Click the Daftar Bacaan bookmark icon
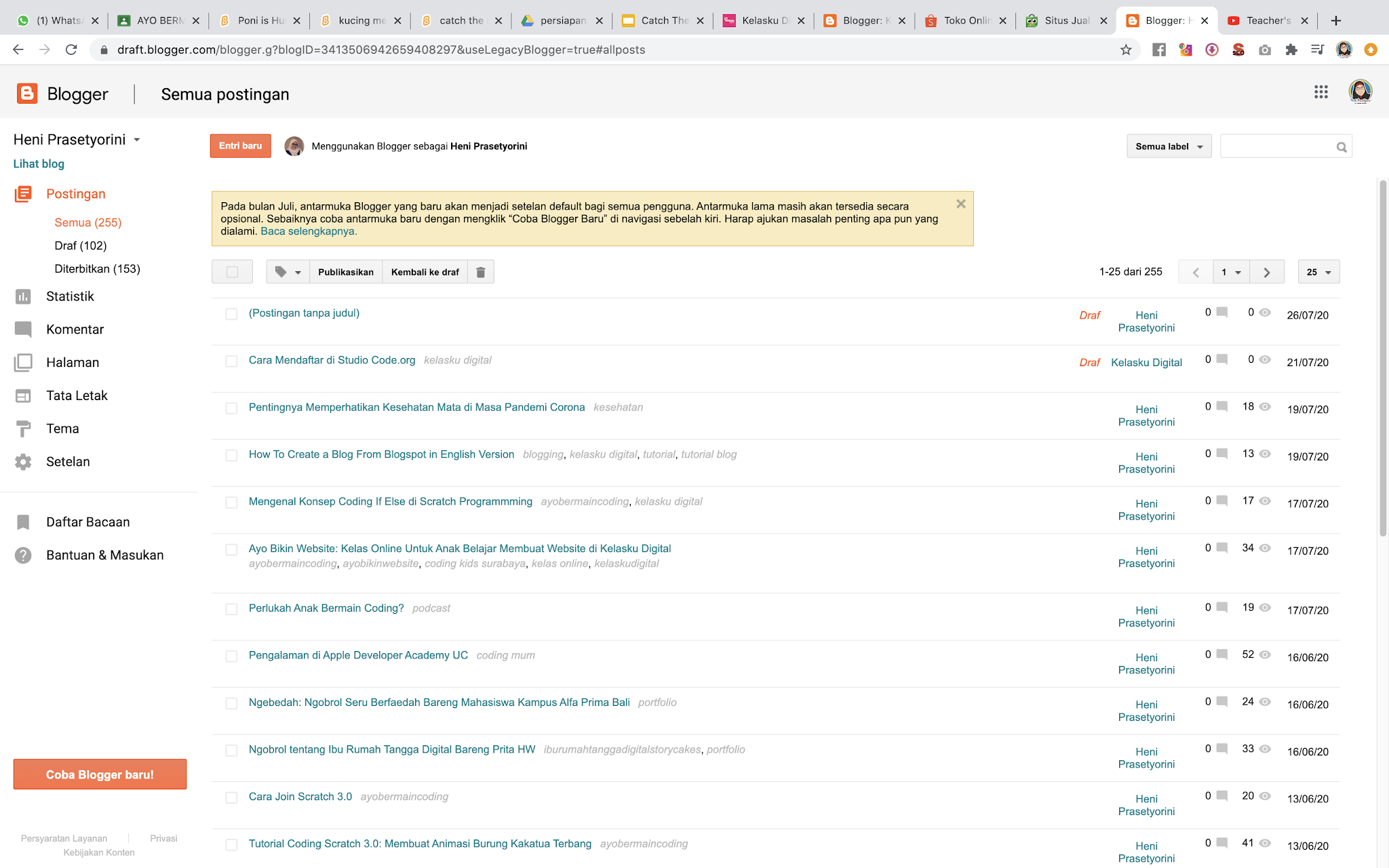1389x868 pixels. click(x=23, y=522)
